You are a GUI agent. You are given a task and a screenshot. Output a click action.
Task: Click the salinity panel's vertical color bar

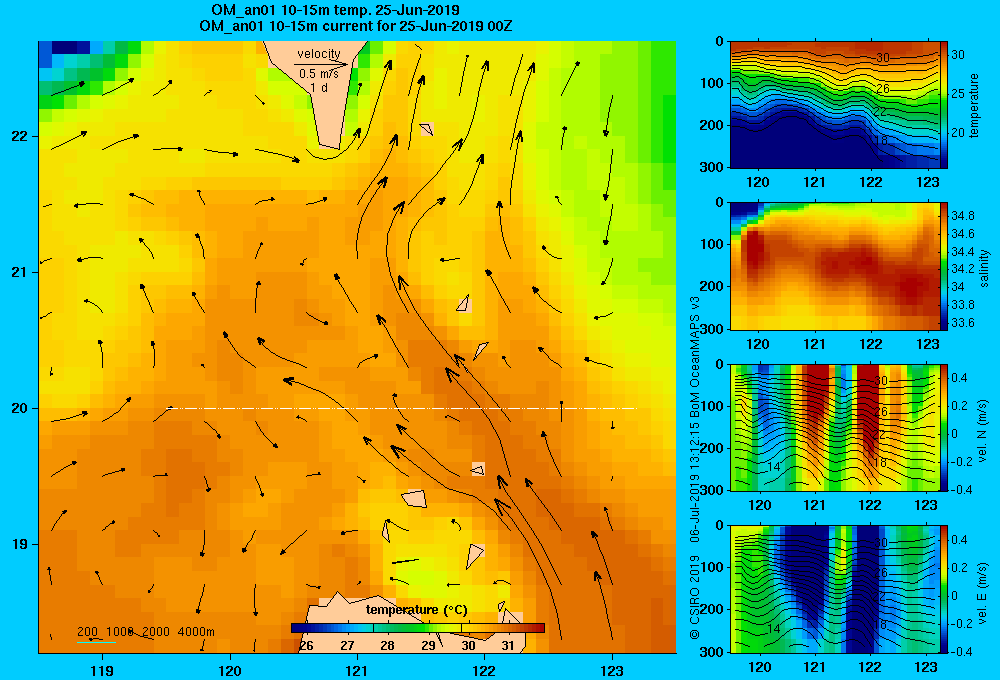coord(944,266)
